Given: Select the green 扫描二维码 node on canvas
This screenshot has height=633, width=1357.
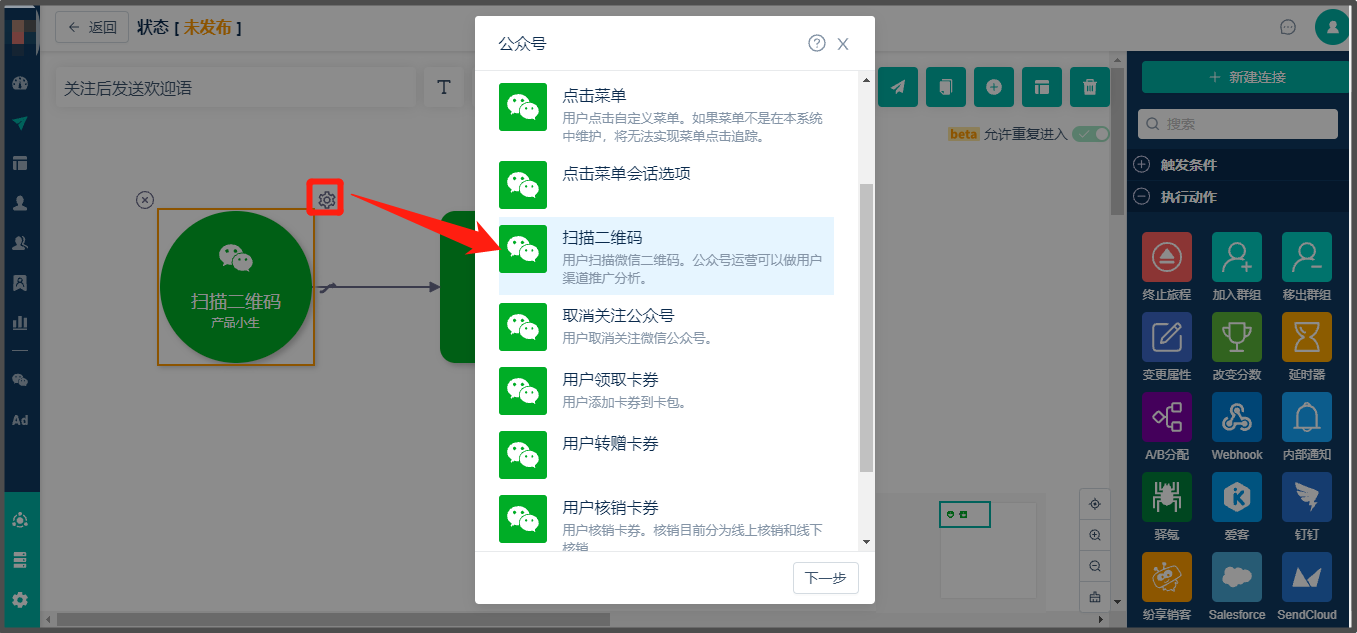Looking at the screenshot, I should pyautogui.click(x=236, y=287).
